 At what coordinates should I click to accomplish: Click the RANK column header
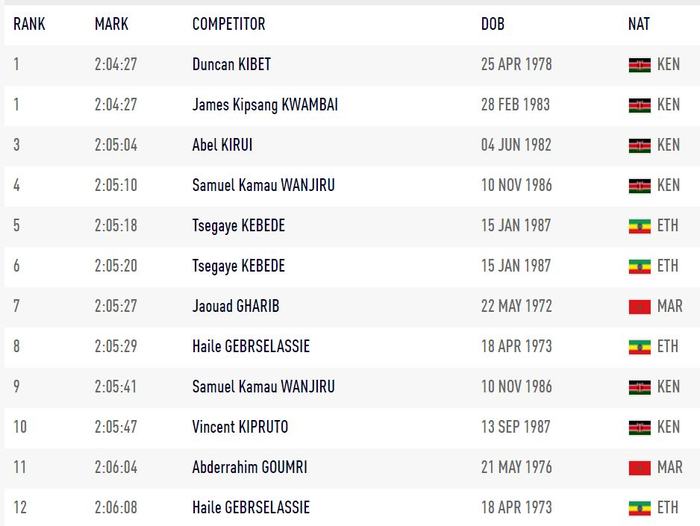tap(29, 23)
